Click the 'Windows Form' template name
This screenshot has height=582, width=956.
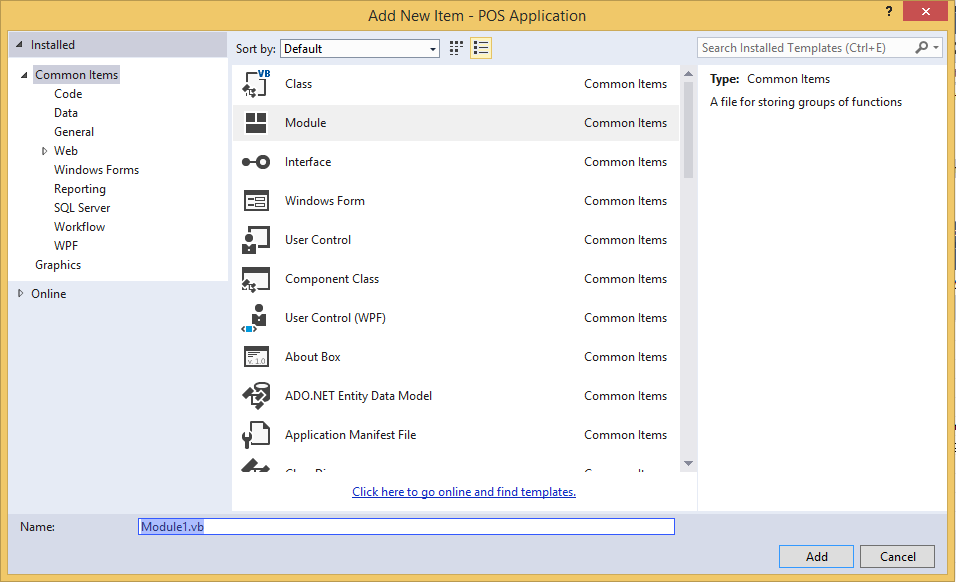point(325,201)
